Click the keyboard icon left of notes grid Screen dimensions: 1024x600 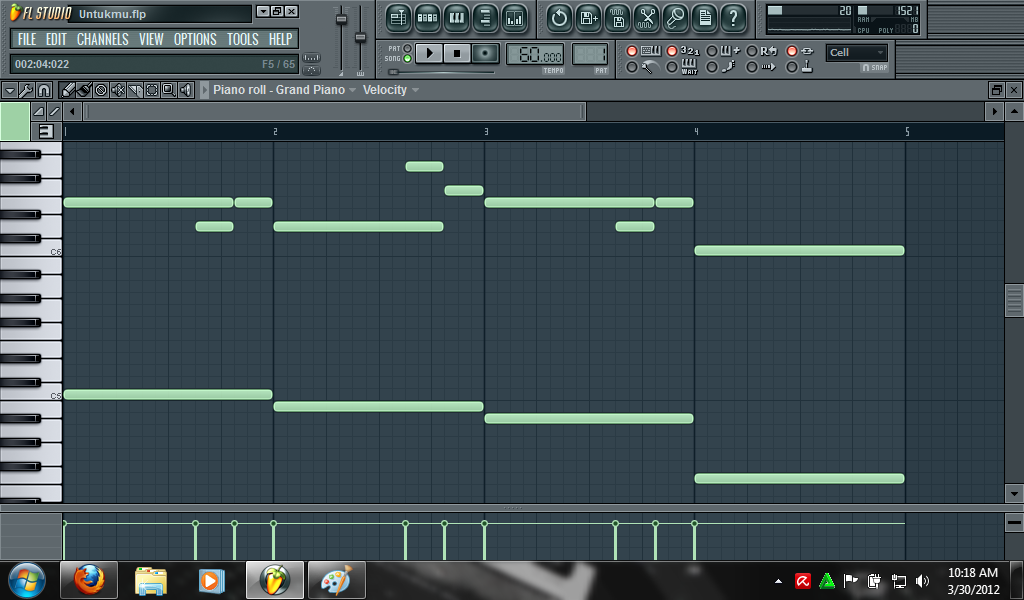coord(46,131)
